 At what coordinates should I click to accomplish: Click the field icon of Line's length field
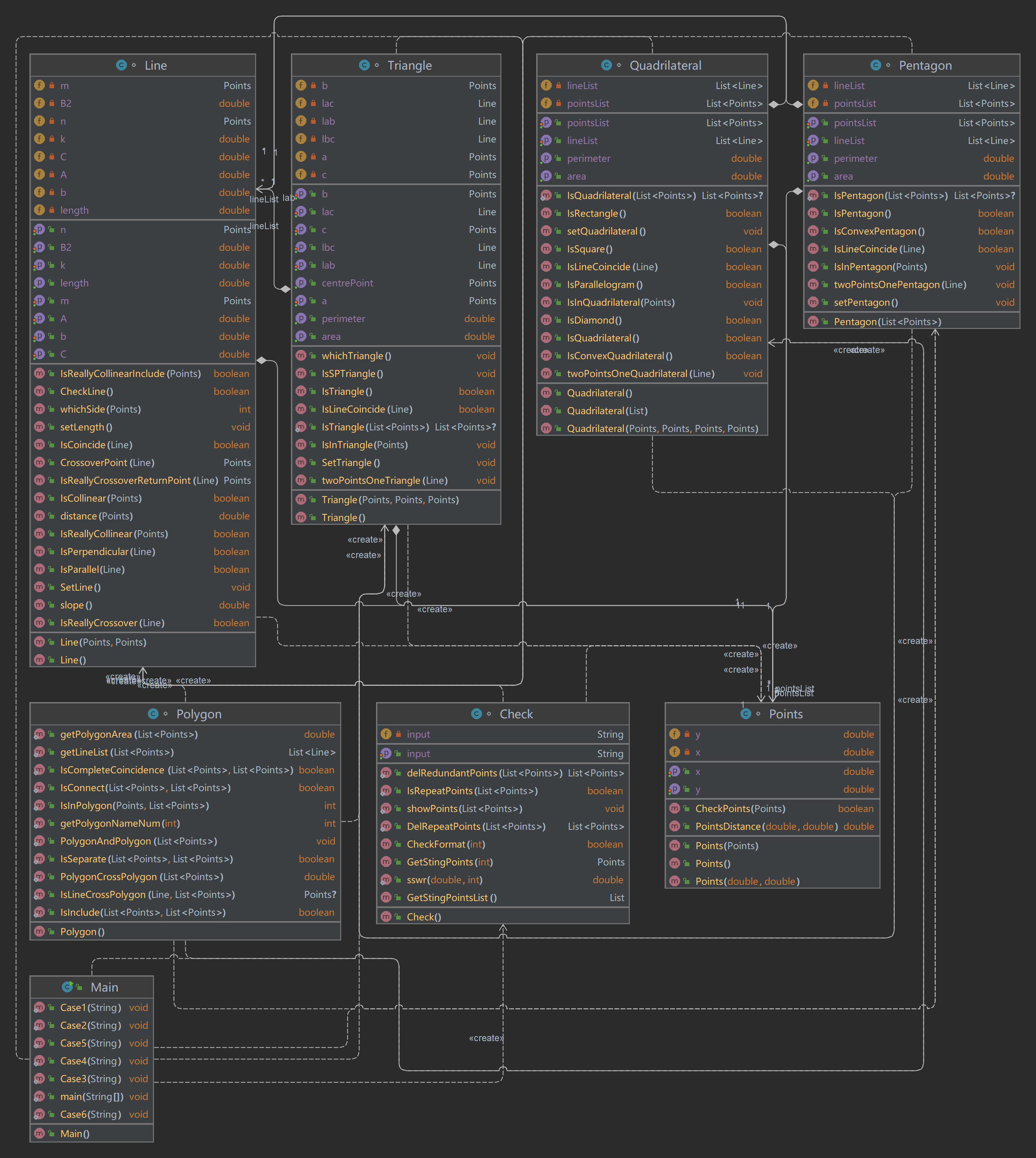(39, 210)
